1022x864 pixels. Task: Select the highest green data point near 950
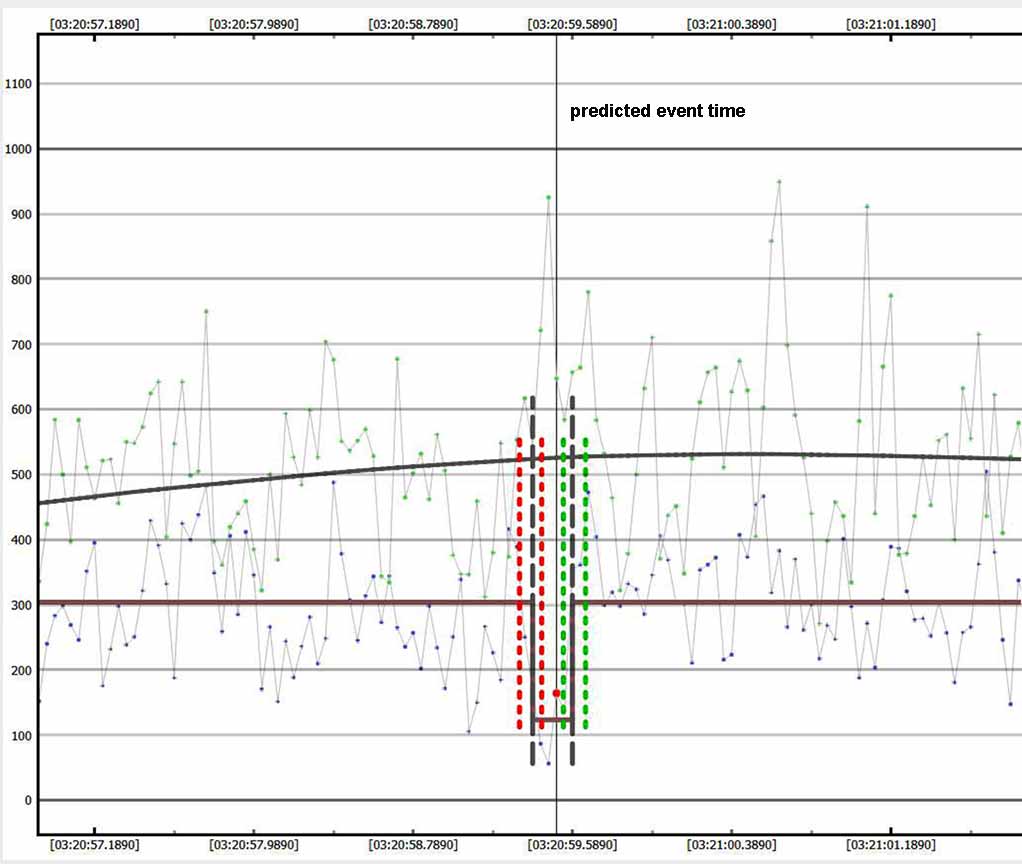coord(779,182)
